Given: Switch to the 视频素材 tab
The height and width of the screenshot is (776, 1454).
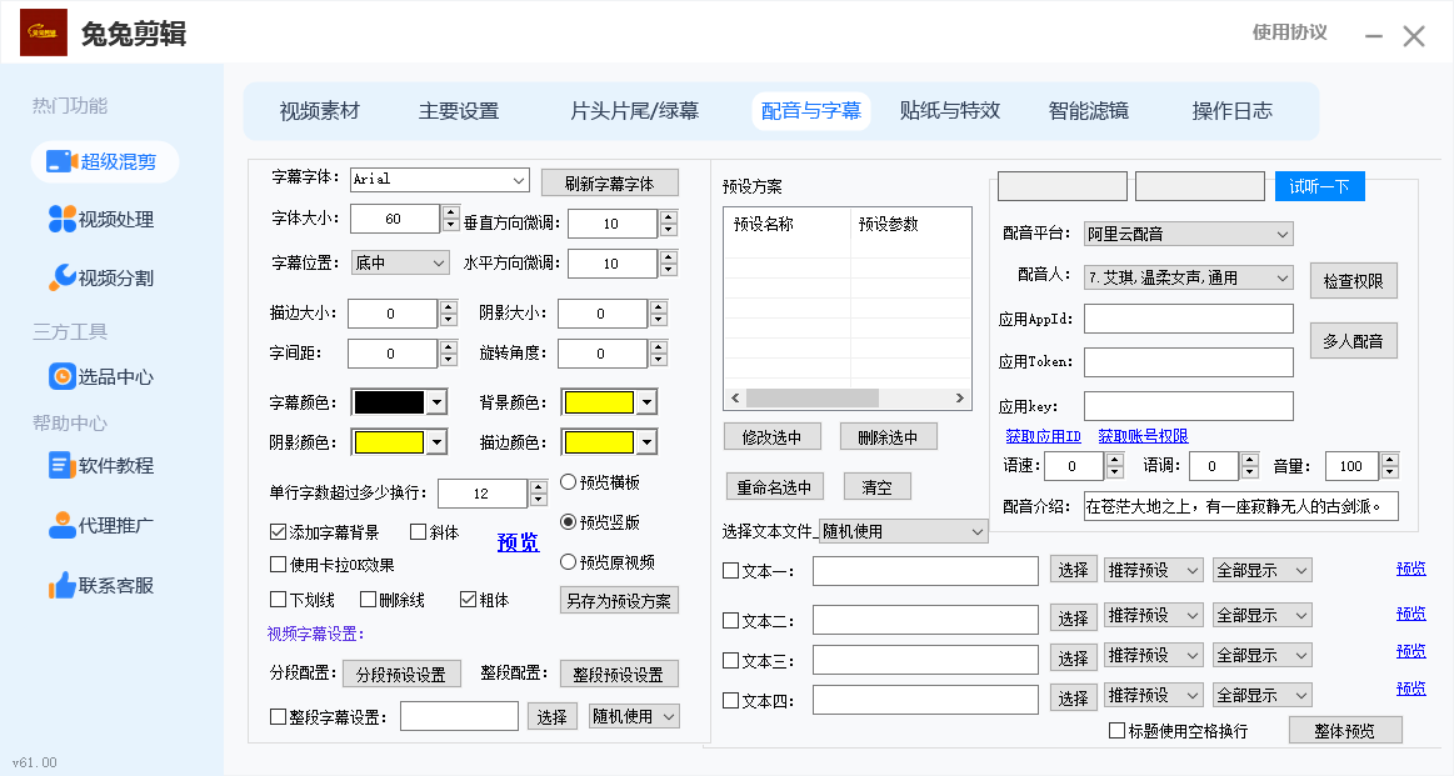Looking at the screenshot, I should (x=319, y=111).
